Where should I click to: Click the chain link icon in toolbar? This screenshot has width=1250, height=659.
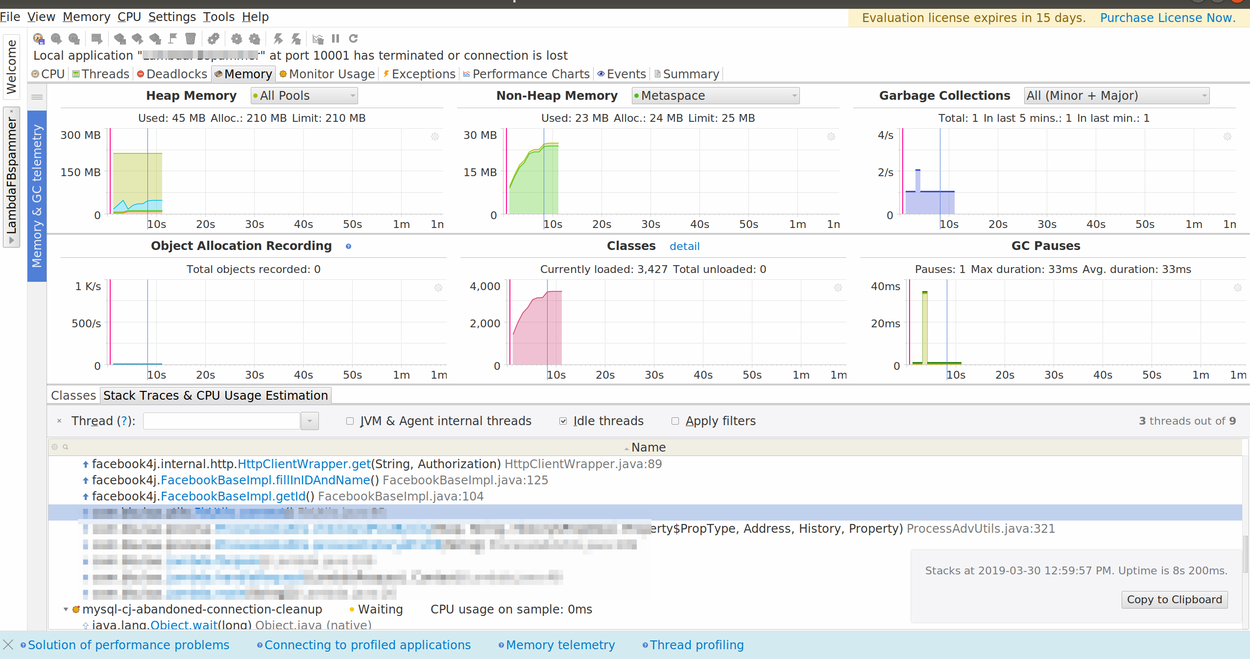(213, 39)
